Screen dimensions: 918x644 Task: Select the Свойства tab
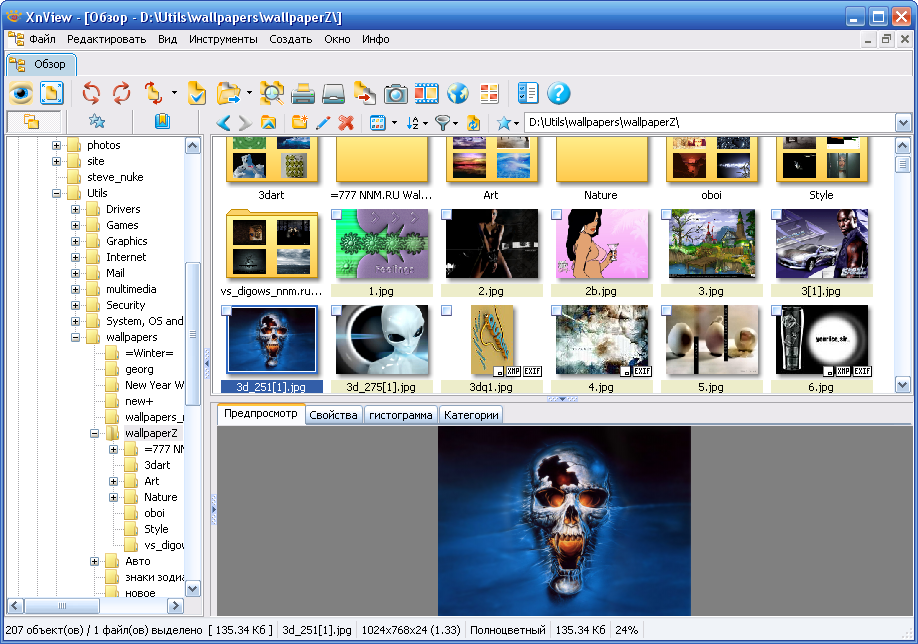click(x=333, y=415)
